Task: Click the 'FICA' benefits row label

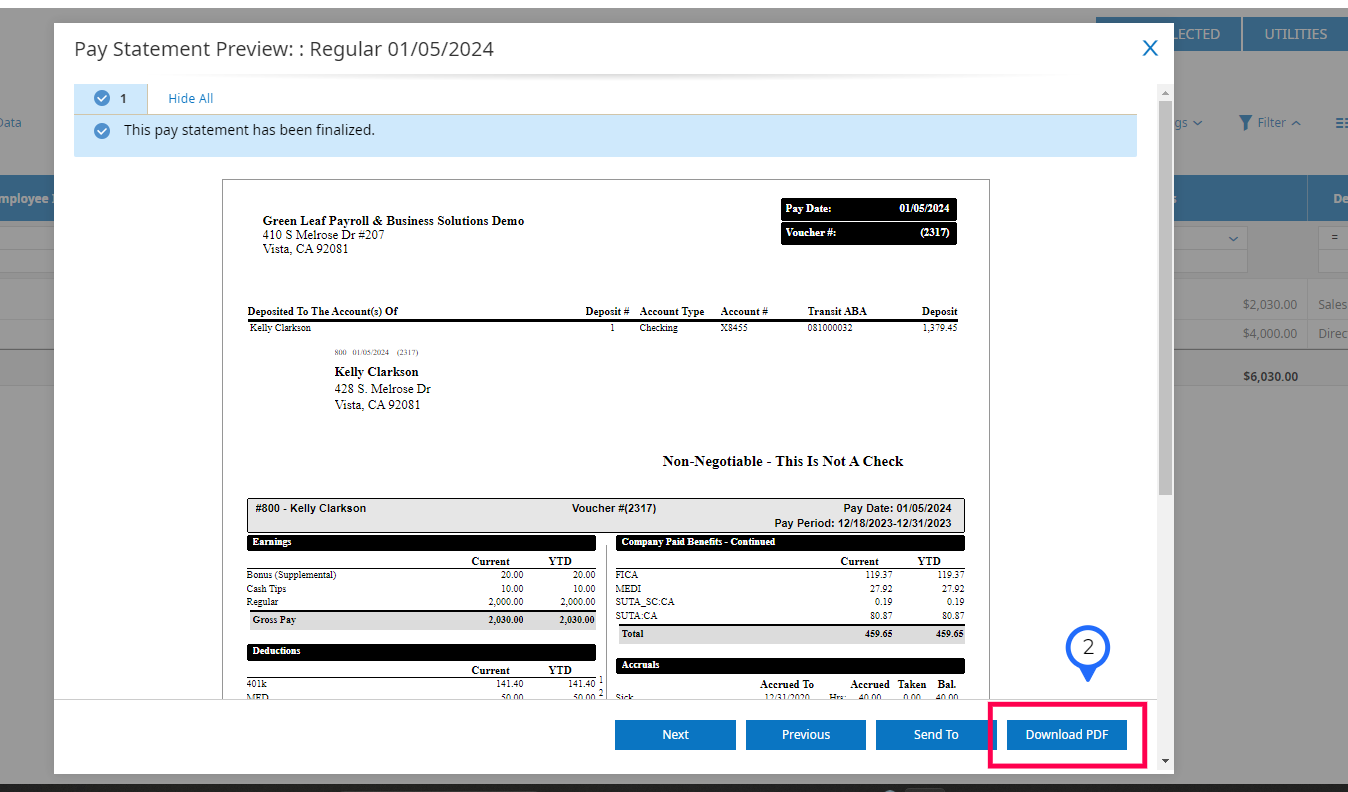Action: (627, 575)
